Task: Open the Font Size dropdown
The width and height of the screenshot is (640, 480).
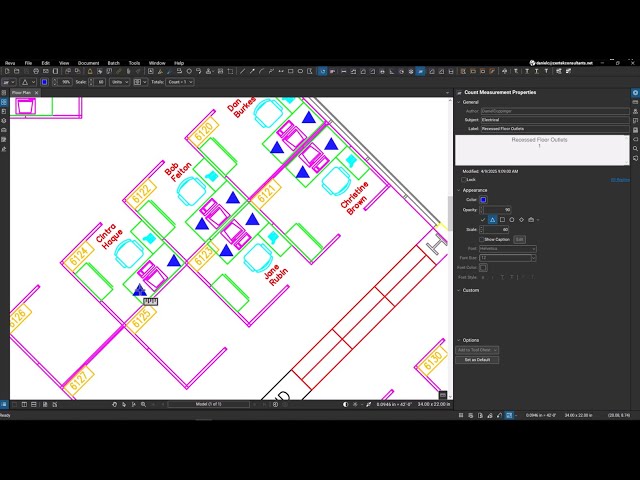Action: point(508,258)
